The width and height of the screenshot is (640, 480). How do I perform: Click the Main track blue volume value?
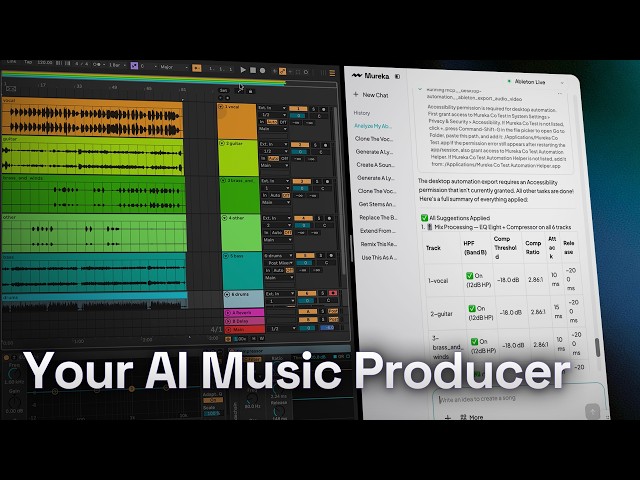coord(327,328)
